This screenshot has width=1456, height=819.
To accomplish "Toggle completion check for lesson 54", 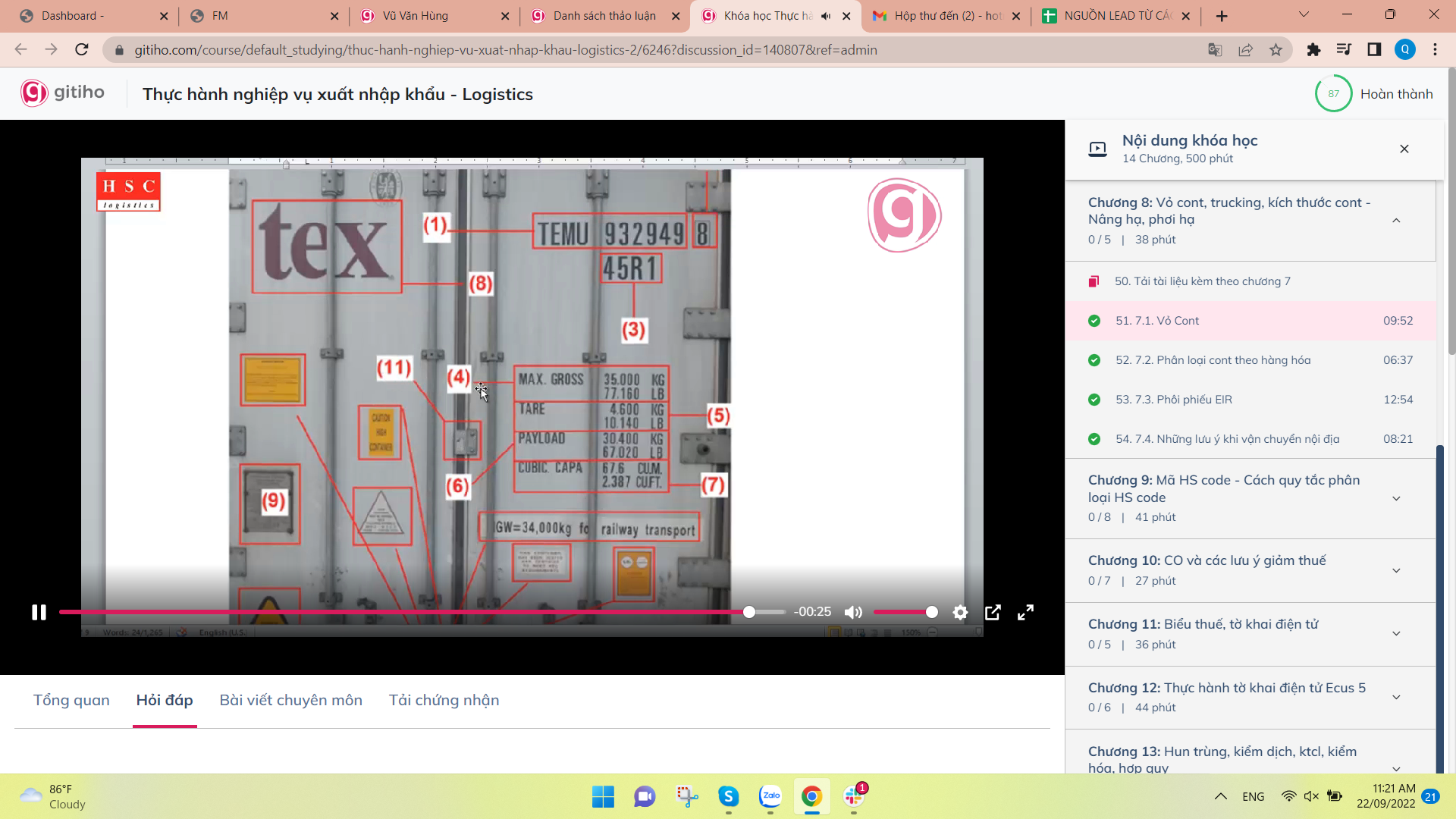I will [x=1094, y=439].
